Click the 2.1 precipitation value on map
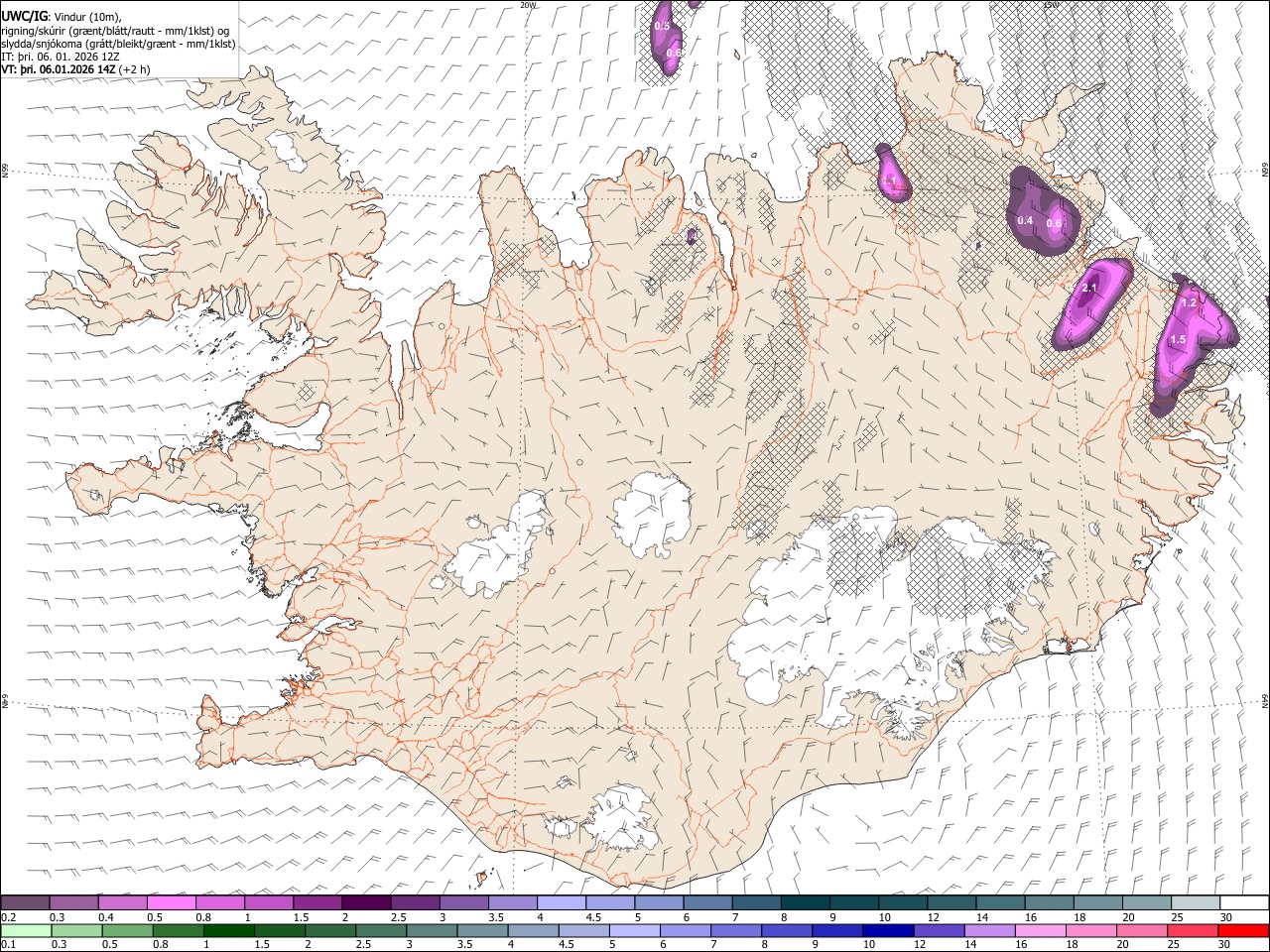Viewport: 1270px width, 952px height. [x=1089, y=289]
